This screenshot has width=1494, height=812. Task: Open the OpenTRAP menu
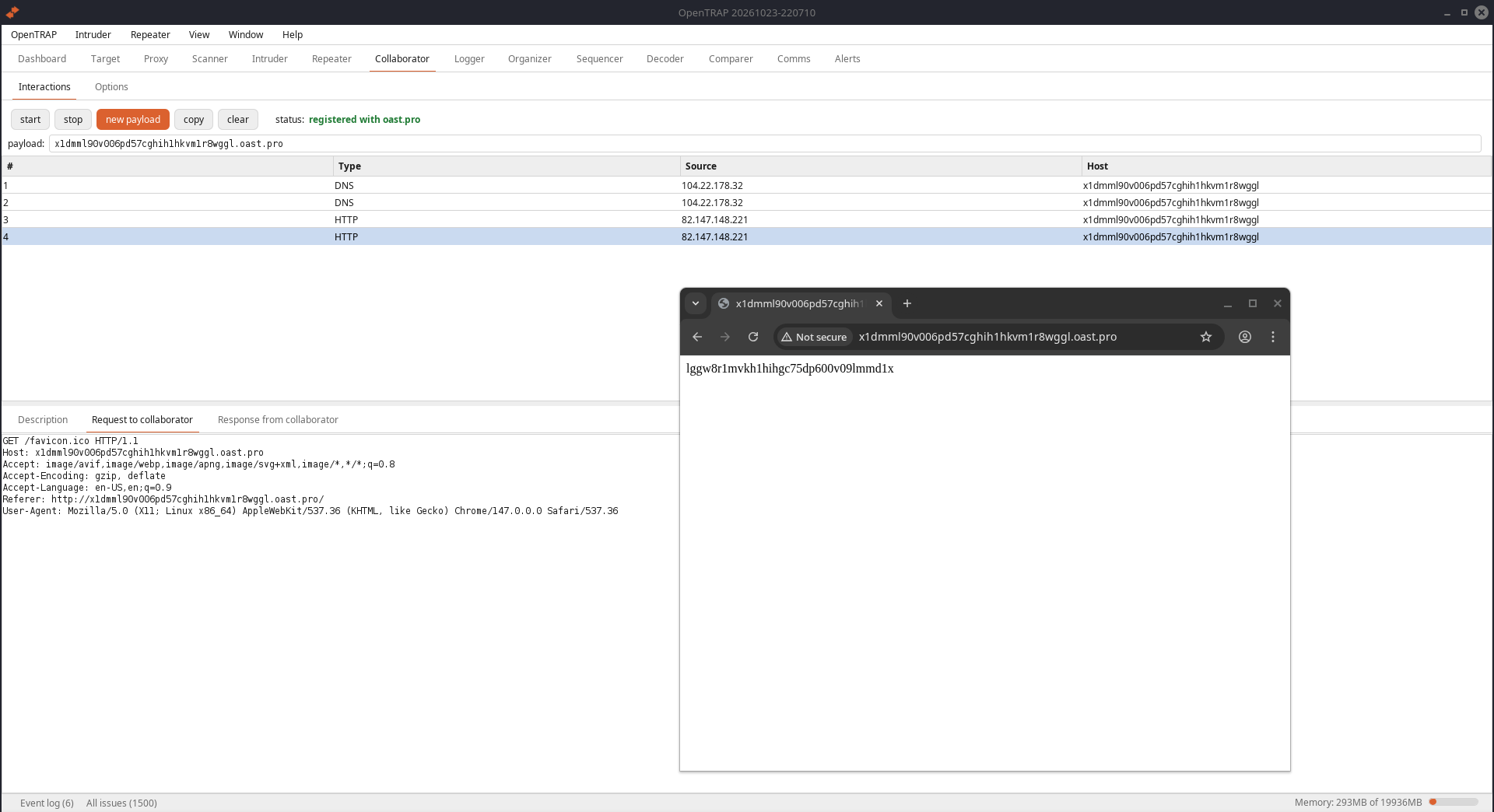pyautogui.click(x=33, y=34)
